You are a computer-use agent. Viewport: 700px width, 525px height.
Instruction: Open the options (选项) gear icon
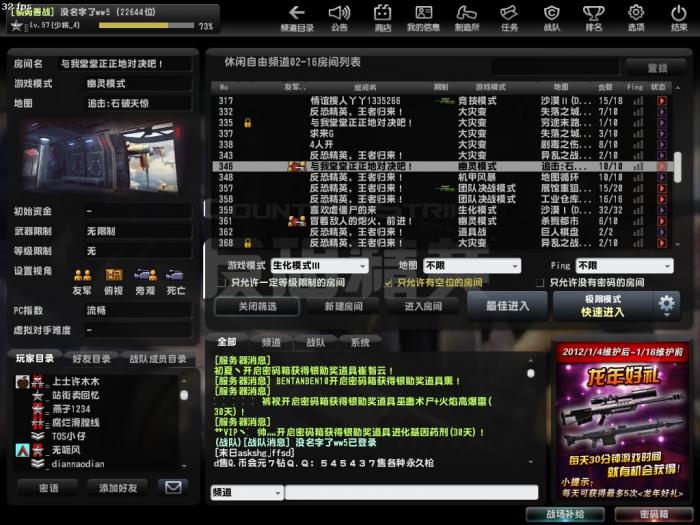pyautogui.click(x=636, y=19)
